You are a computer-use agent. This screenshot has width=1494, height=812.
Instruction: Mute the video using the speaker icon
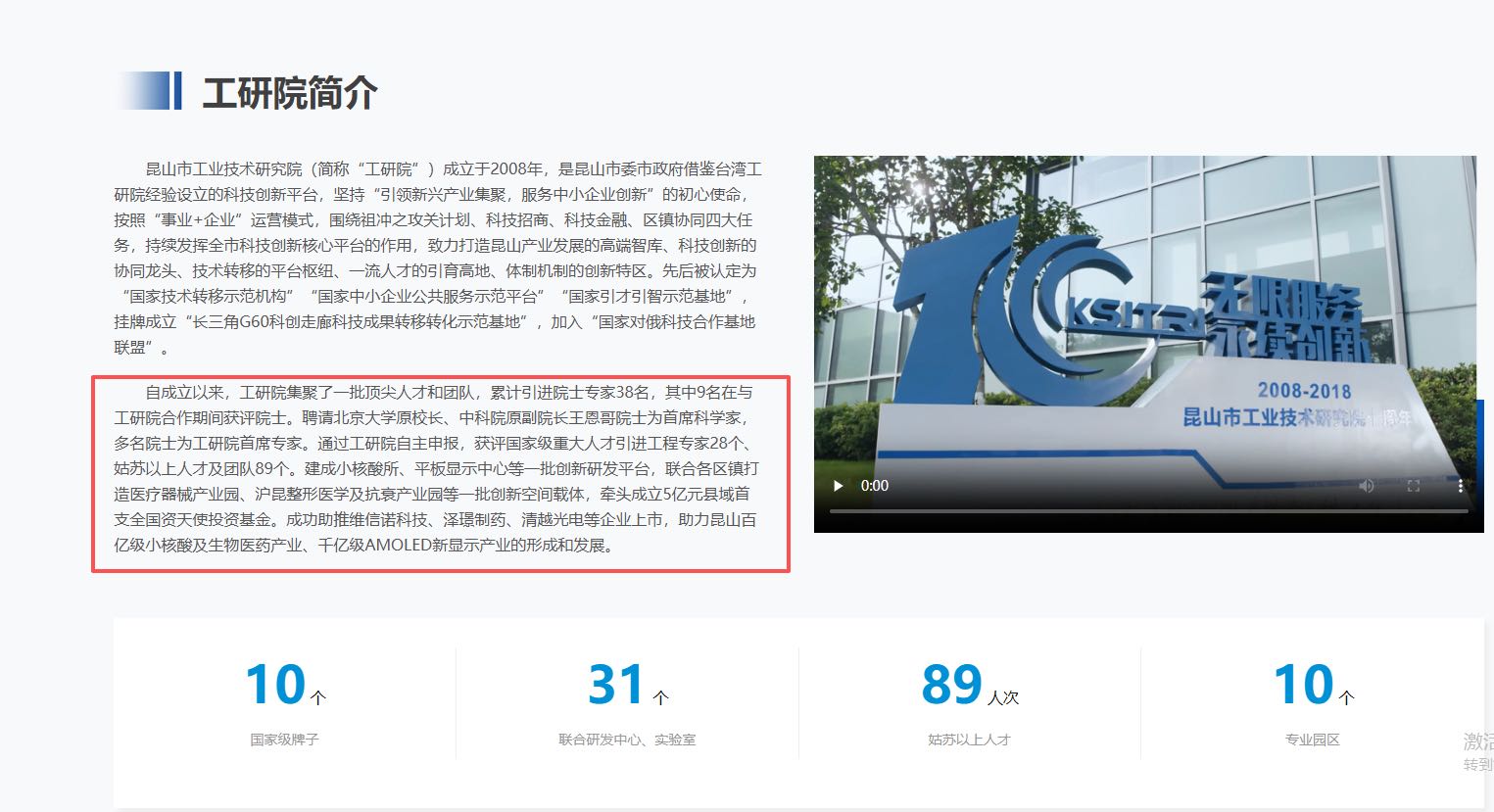point(1366,486)
